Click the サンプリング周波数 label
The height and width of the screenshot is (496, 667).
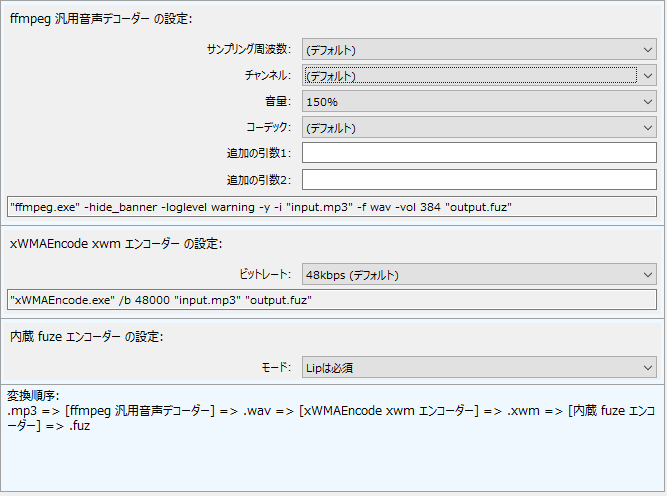pos(249,49)
